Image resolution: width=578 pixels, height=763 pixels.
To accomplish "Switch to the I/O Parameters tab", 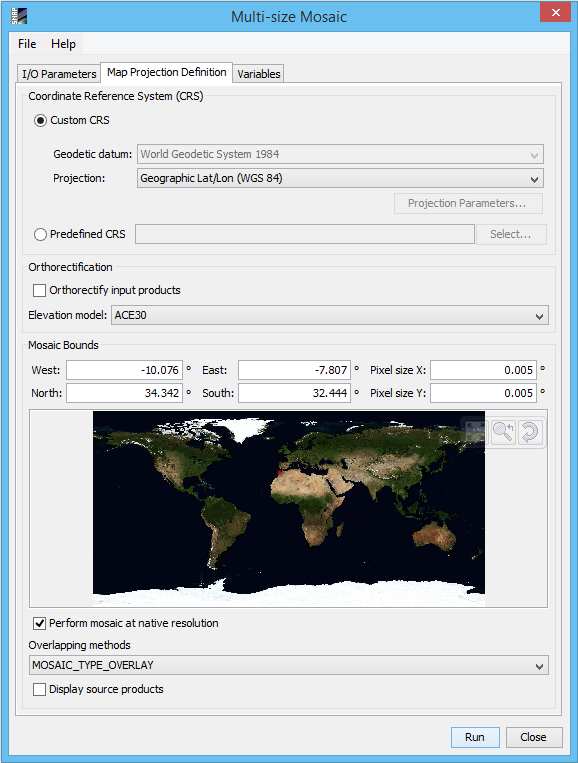I will coord(59,74).
